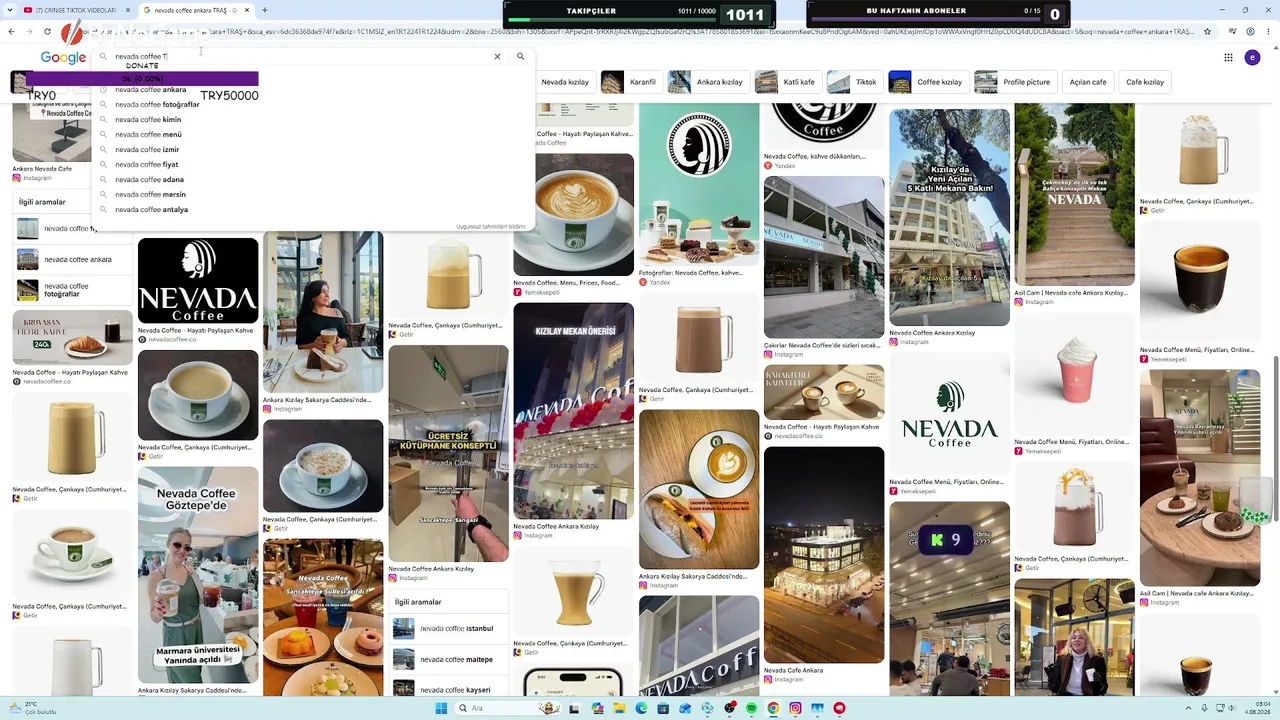The image size is (1280, 720).
Task: Filter images by 'Profile picture' chip
Action: click(x=1015, y=82)
